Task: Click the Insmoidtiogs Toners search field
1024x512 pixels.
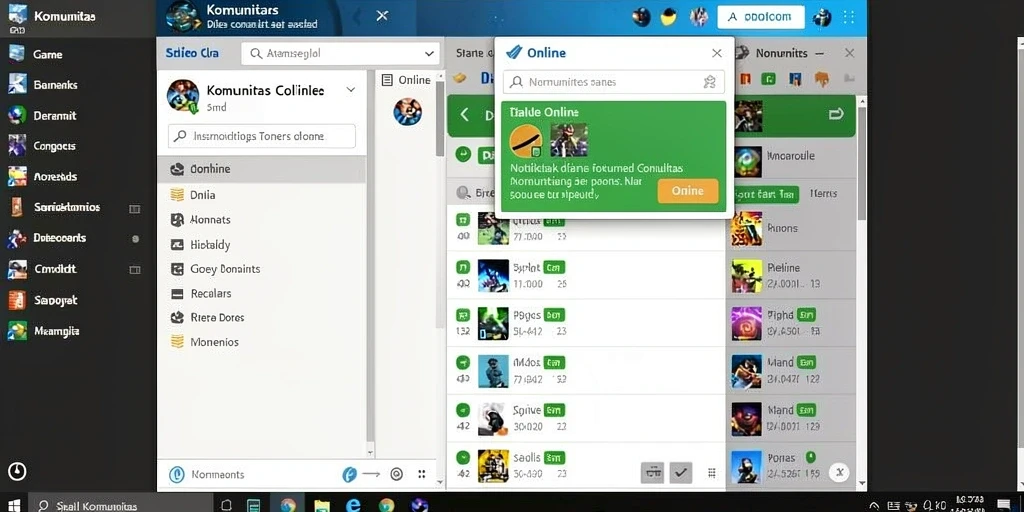Action: [x=262, y=136]
